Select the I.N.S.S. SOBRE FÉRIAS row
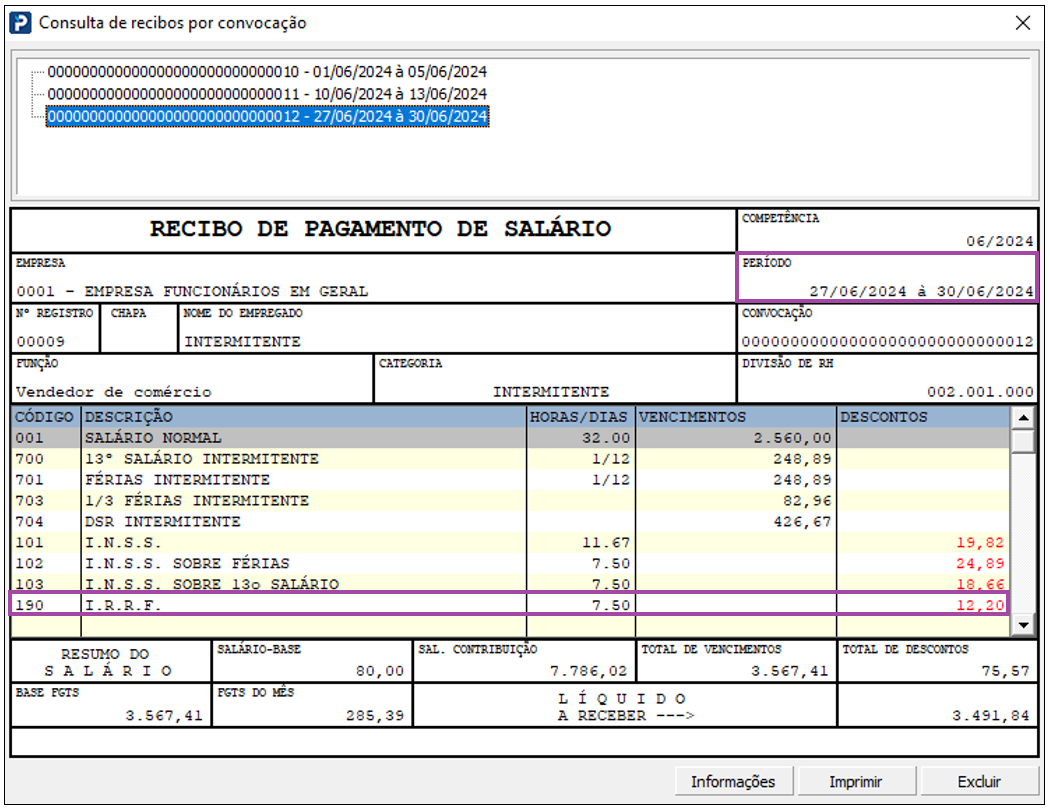 coord(511,563)
